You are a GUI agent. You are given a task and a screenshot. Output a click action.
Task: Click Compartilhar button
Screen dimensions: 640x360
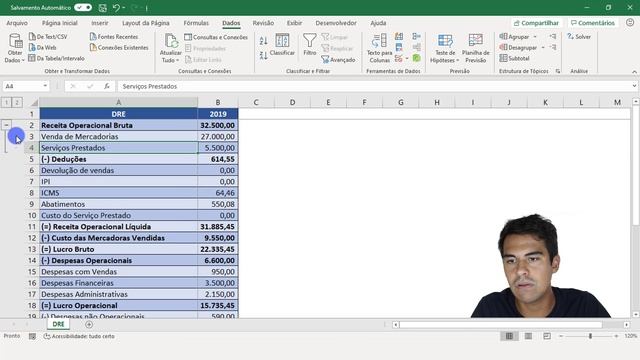point(536,23)
